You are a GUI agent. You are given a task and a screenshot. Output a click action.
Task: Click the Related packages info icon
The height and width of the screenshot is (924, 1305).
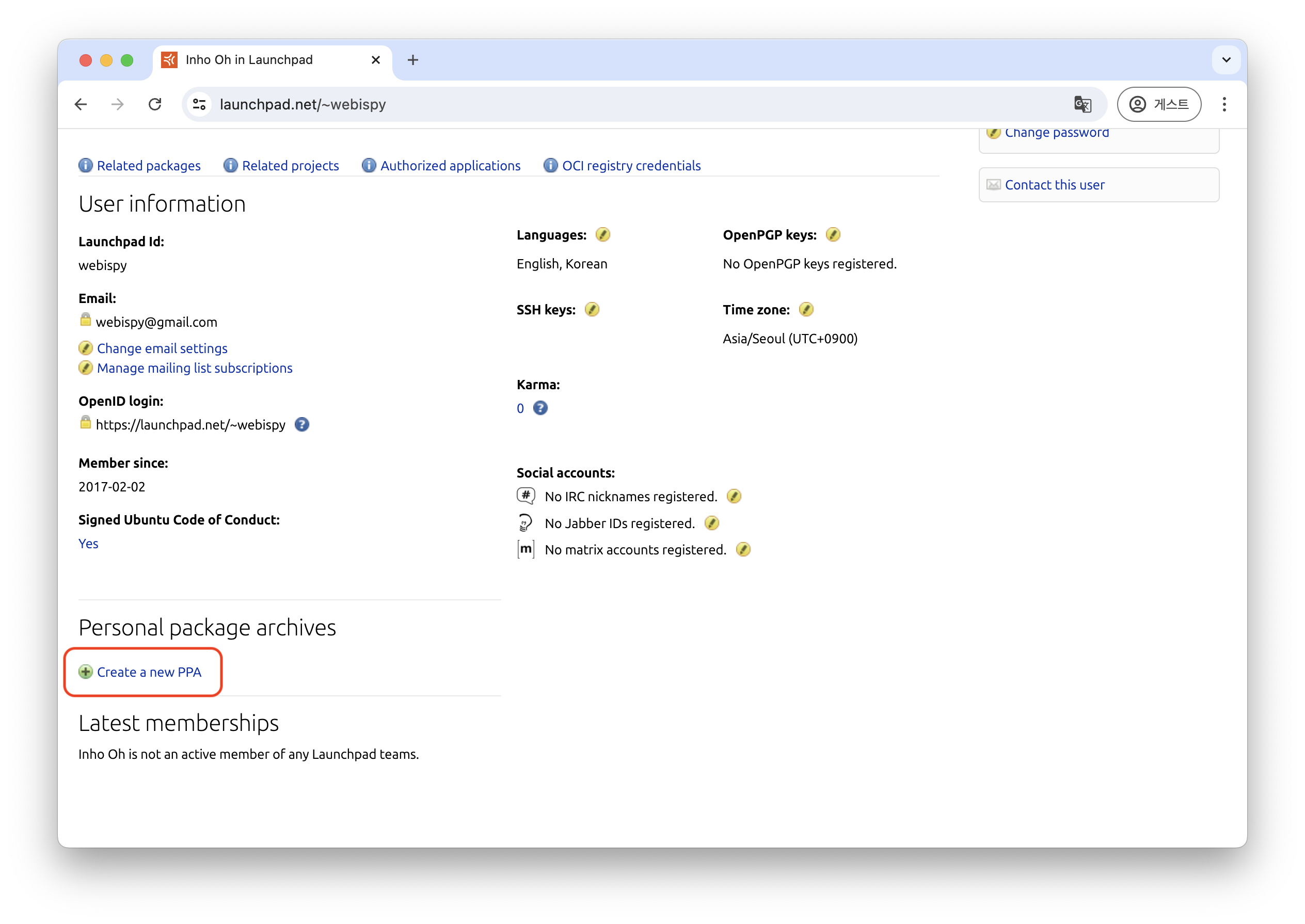(x=85, y=166)
